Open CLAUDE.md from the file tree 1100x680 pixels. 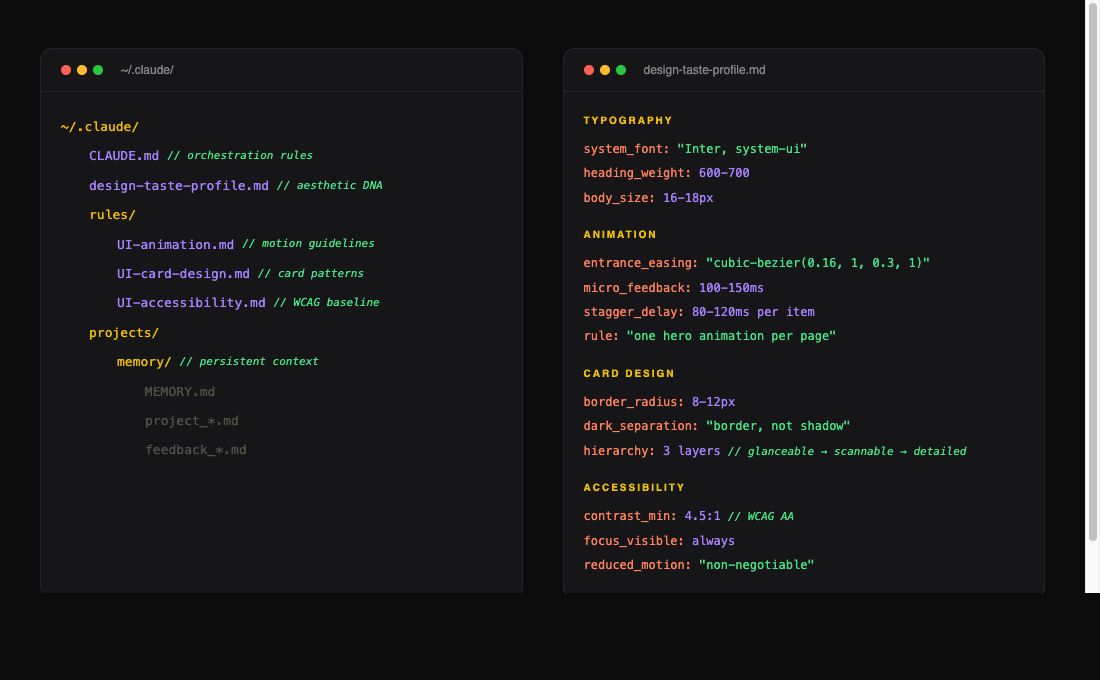tap(123, 155)
